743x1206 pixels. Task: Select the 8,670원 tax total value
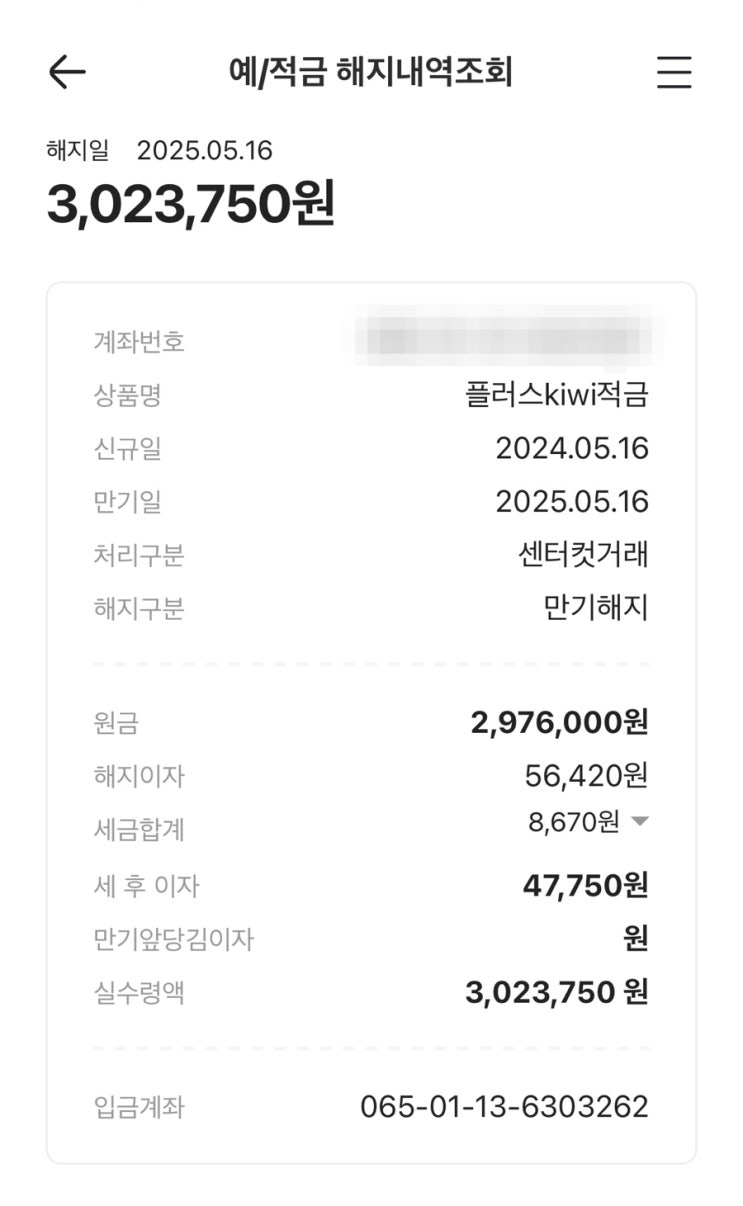tap(573, 822)
